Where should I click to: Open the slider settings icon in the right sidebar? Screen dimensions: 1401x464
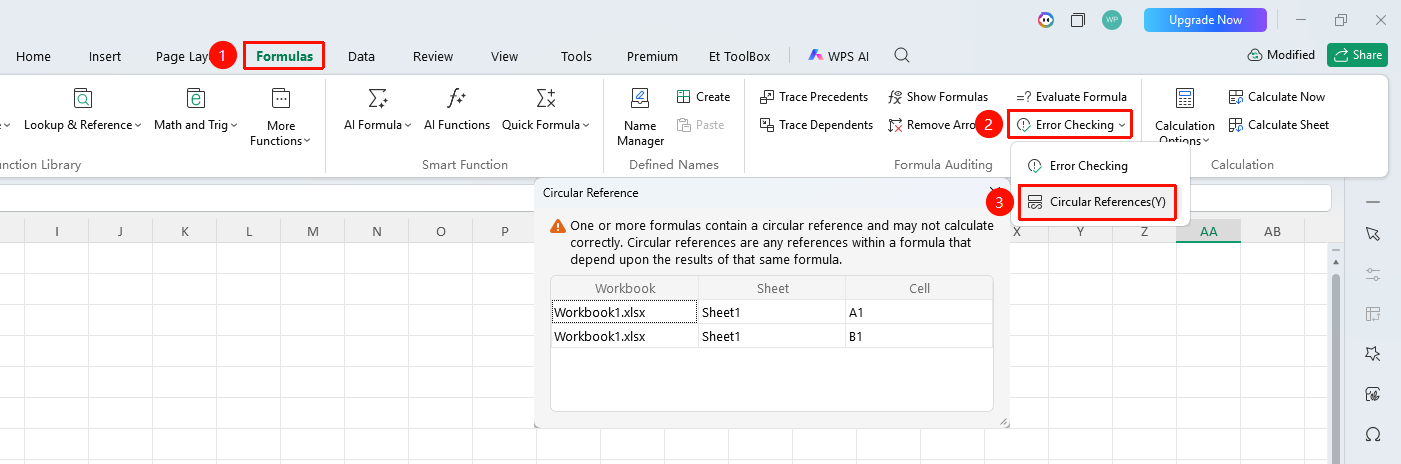[1373, 274]
